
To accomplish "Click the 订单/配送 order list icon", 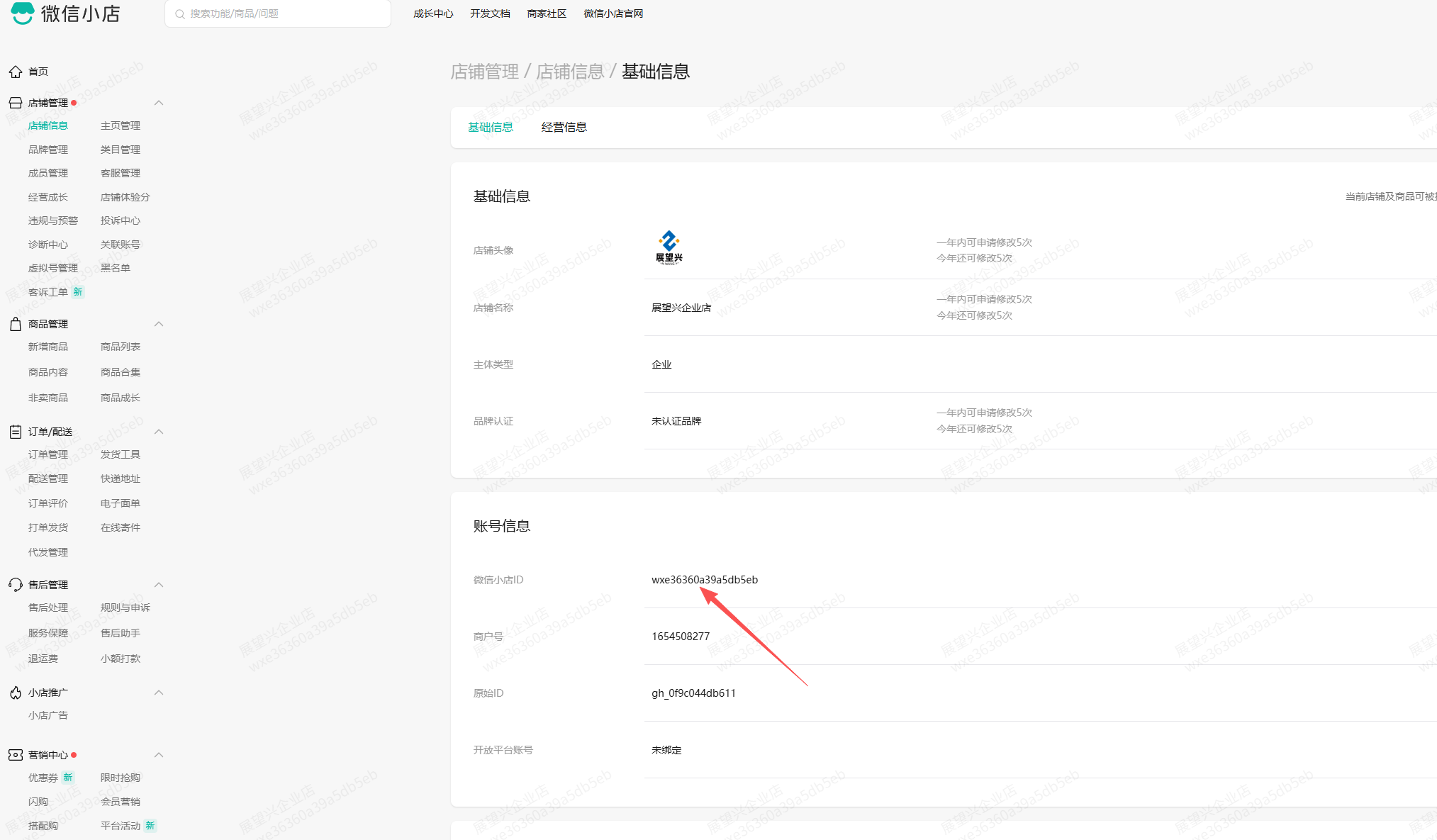I will click(x=16, y=432).
